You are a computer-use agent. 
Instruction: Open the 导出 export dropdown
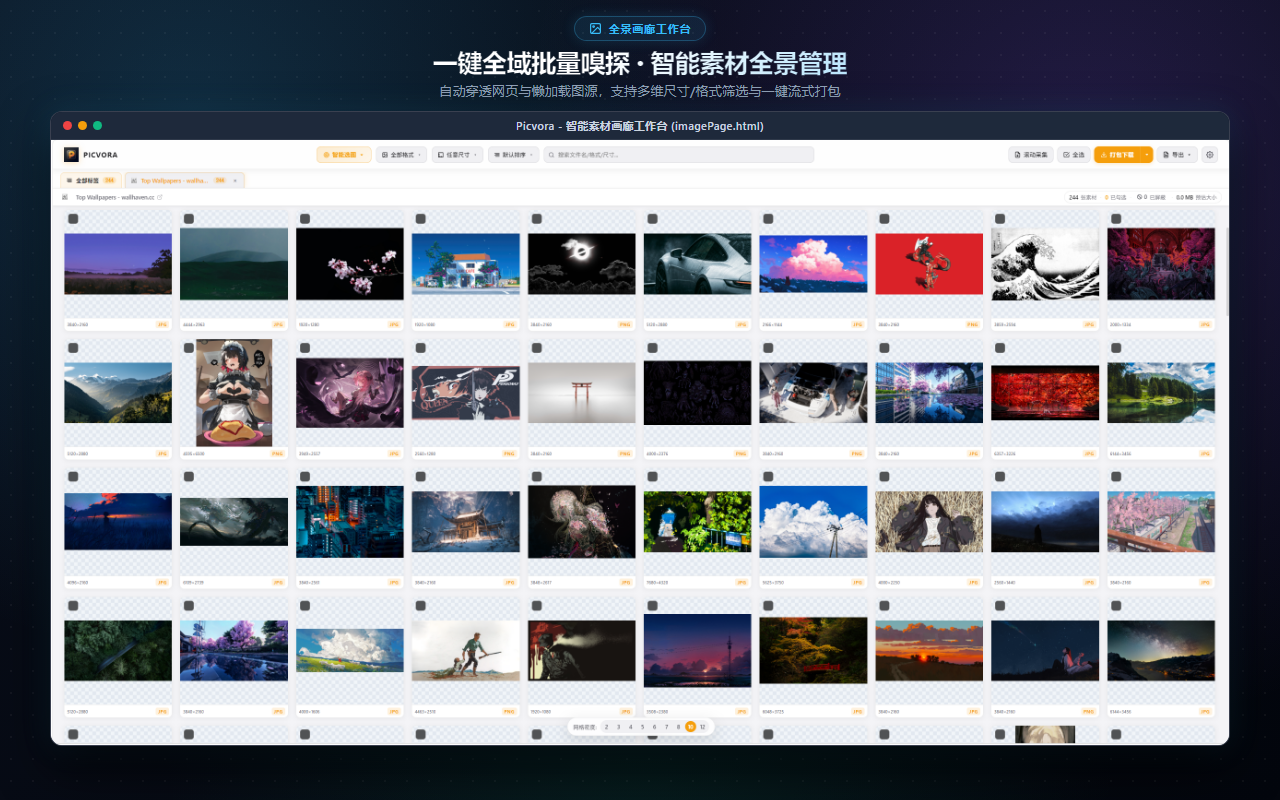point(1177,155)
